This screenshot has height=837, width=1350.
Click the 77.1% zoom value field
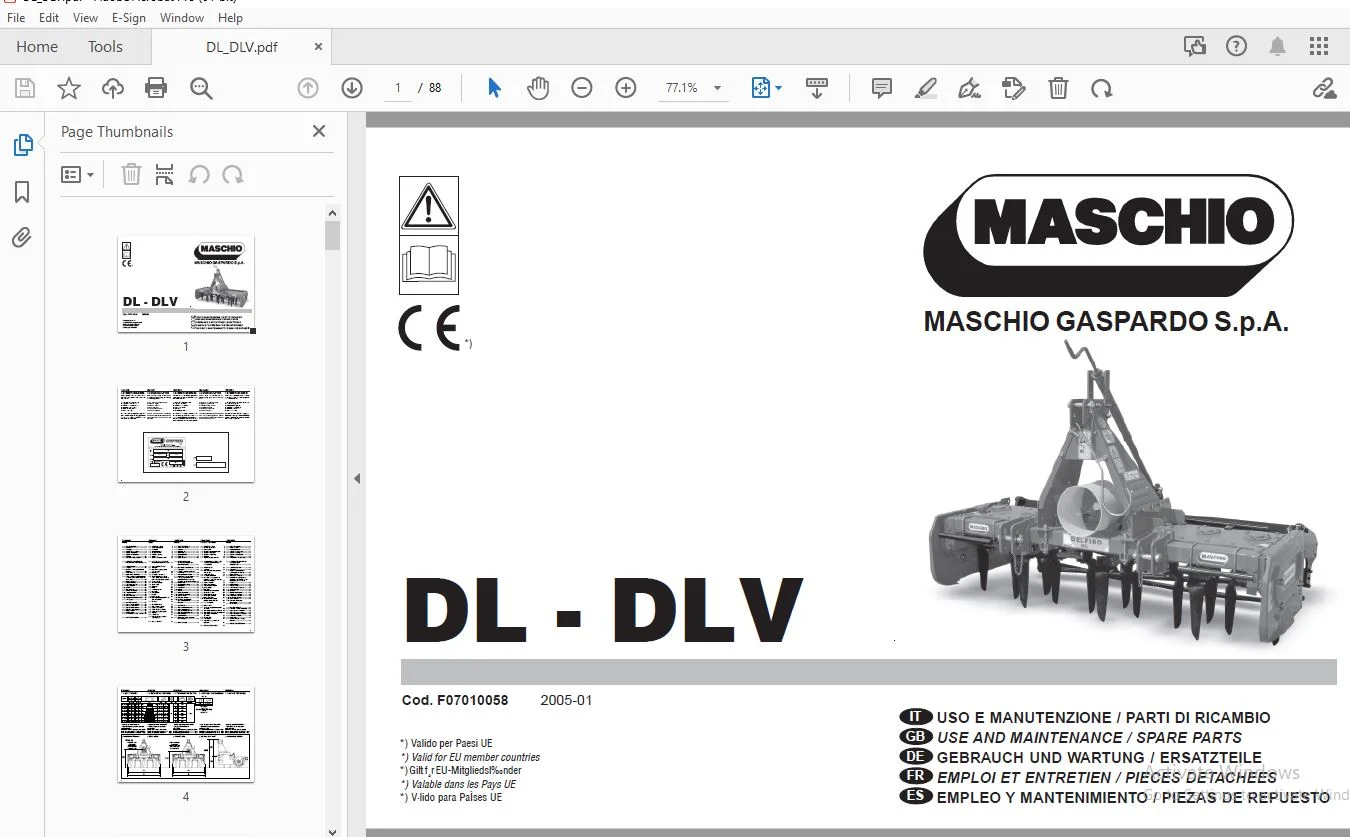pos(683,88)
